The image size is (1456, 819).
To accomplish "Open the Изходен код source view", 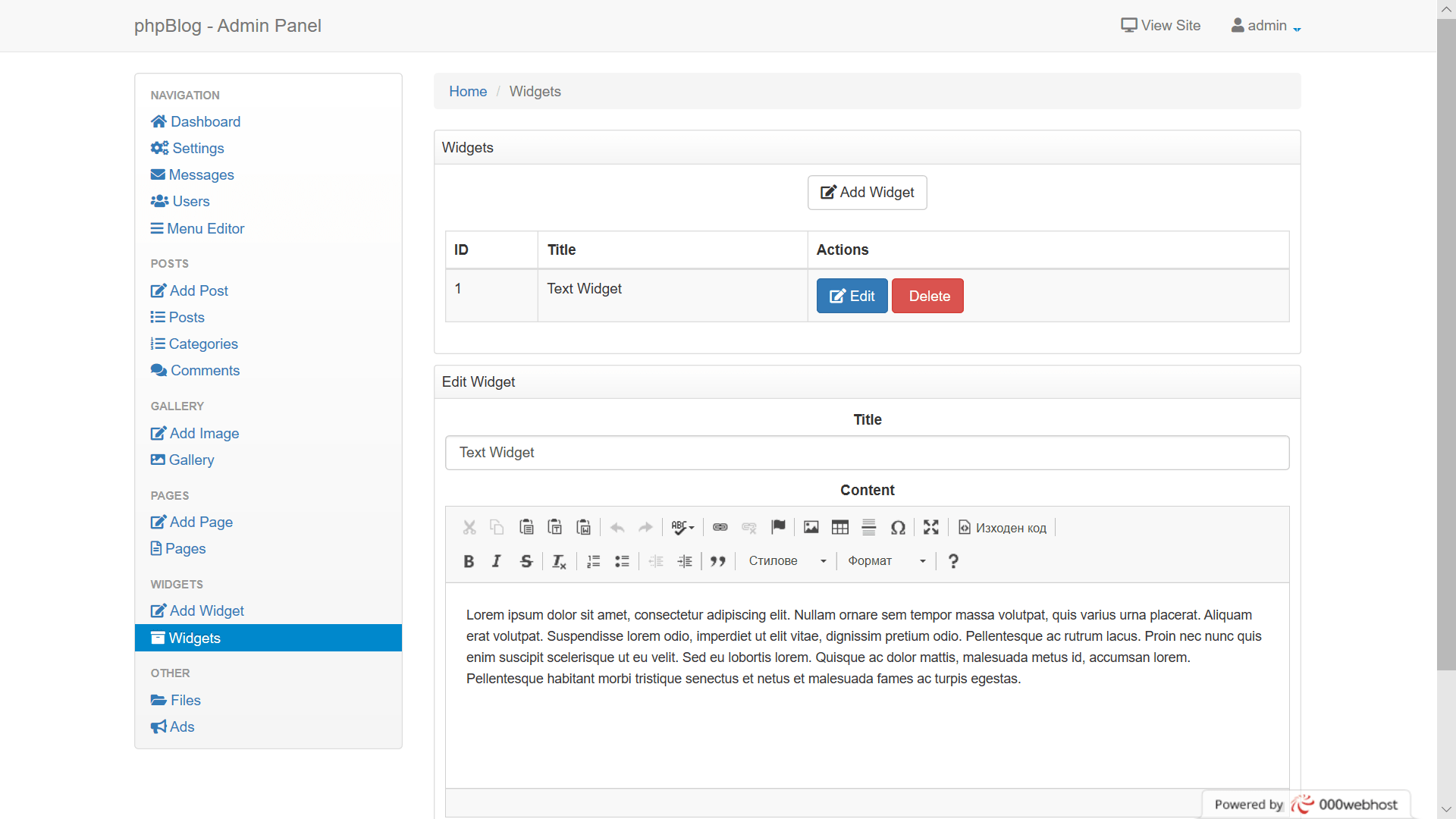I will coord(1002,527).
